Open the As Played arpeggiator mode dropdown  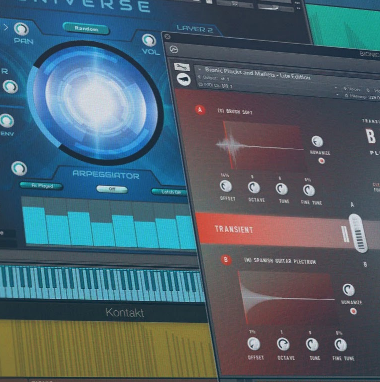point(41,186)
